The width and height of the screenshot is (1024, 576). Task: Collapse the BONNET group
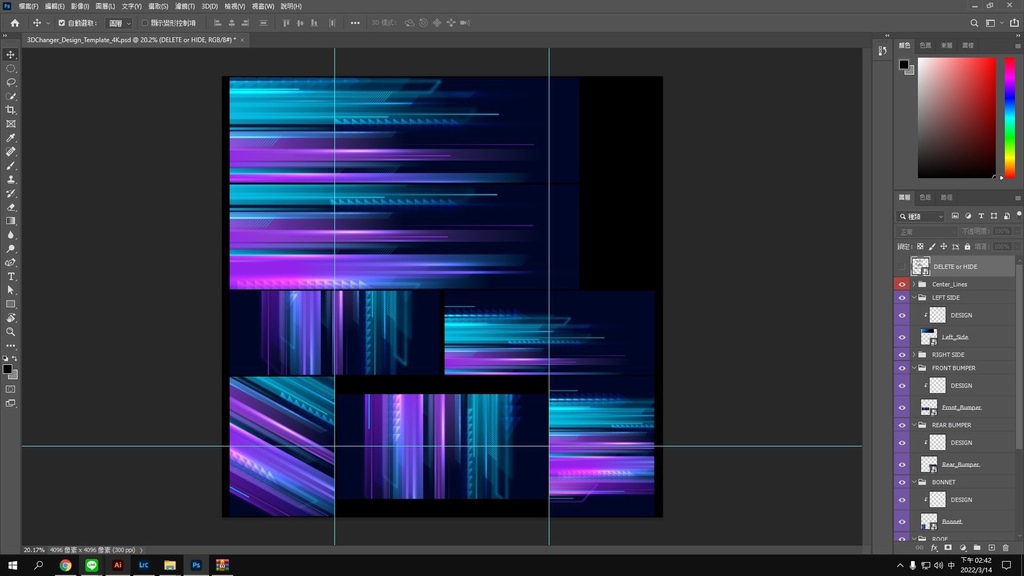point(914,482)
